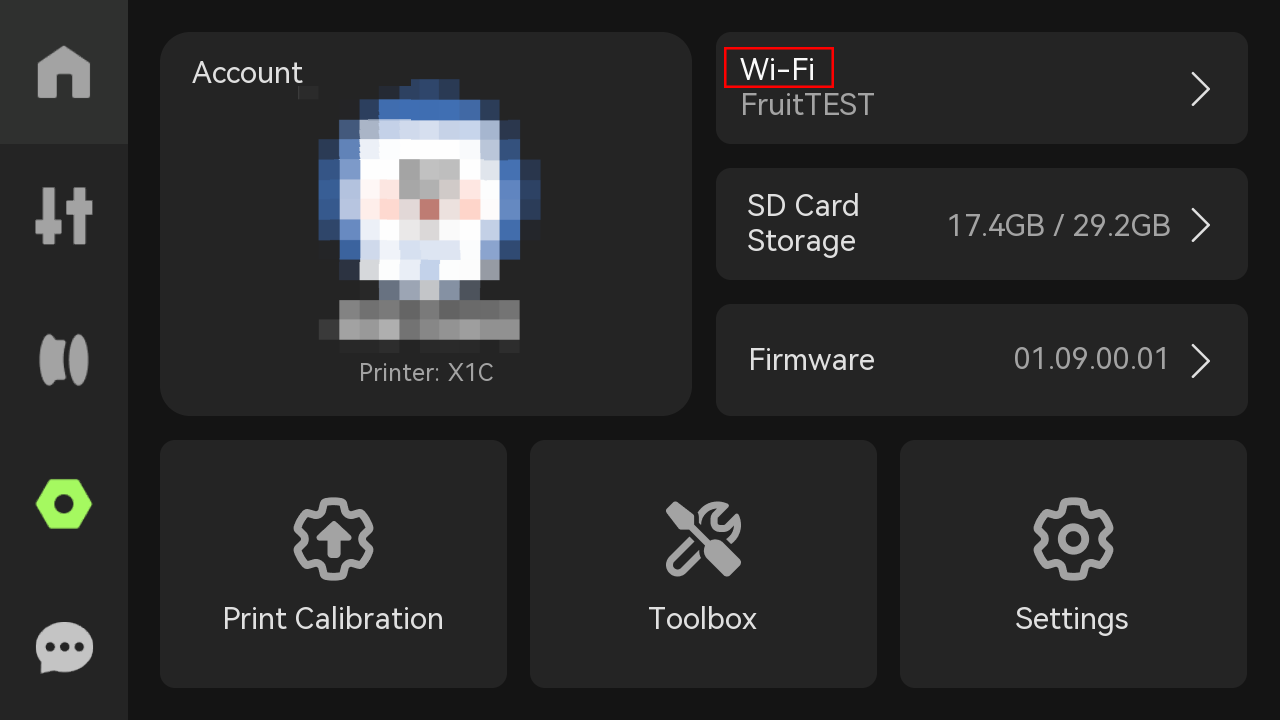Open the Controls sliders icon in sidebar

point(64,215)
